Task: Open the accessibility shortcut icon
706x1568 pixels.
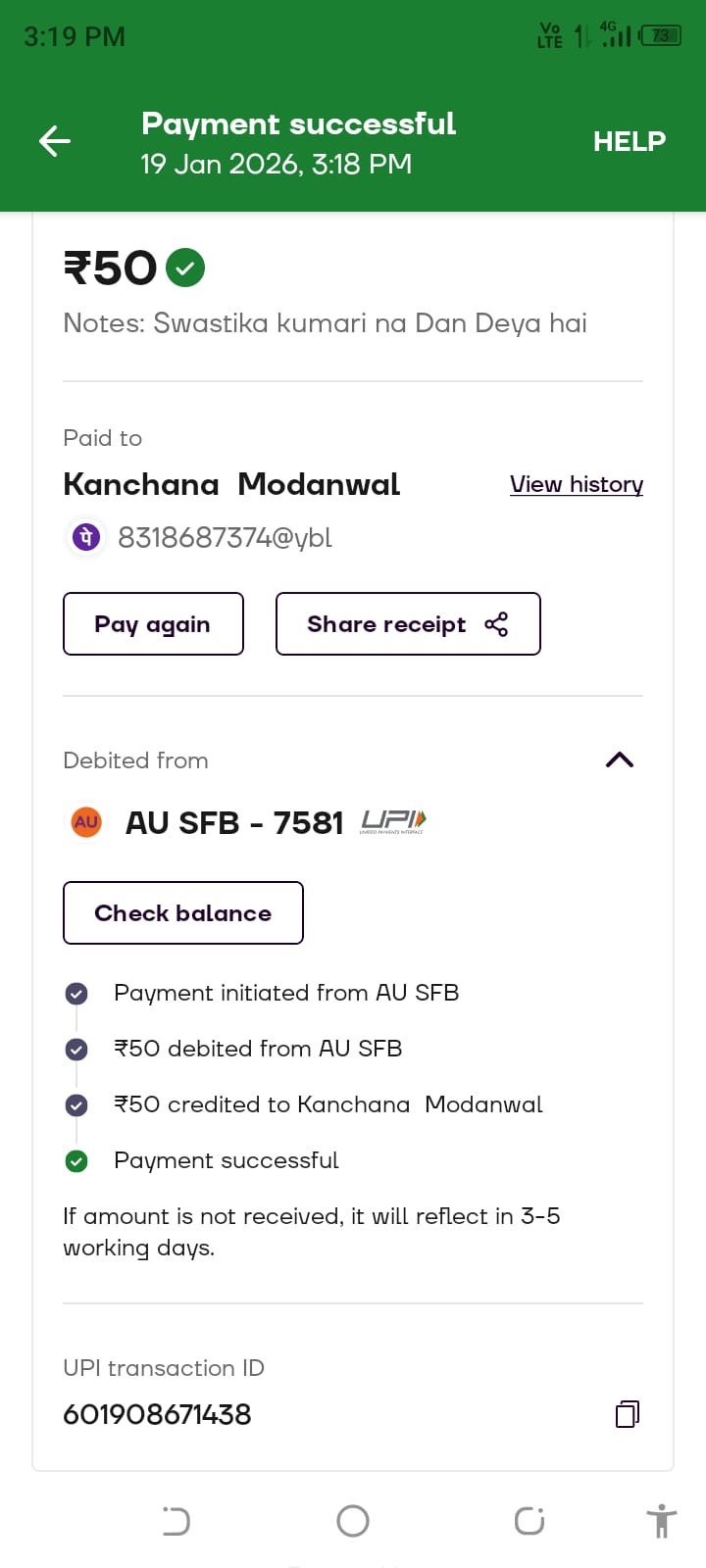Action: click(662, 1521)
